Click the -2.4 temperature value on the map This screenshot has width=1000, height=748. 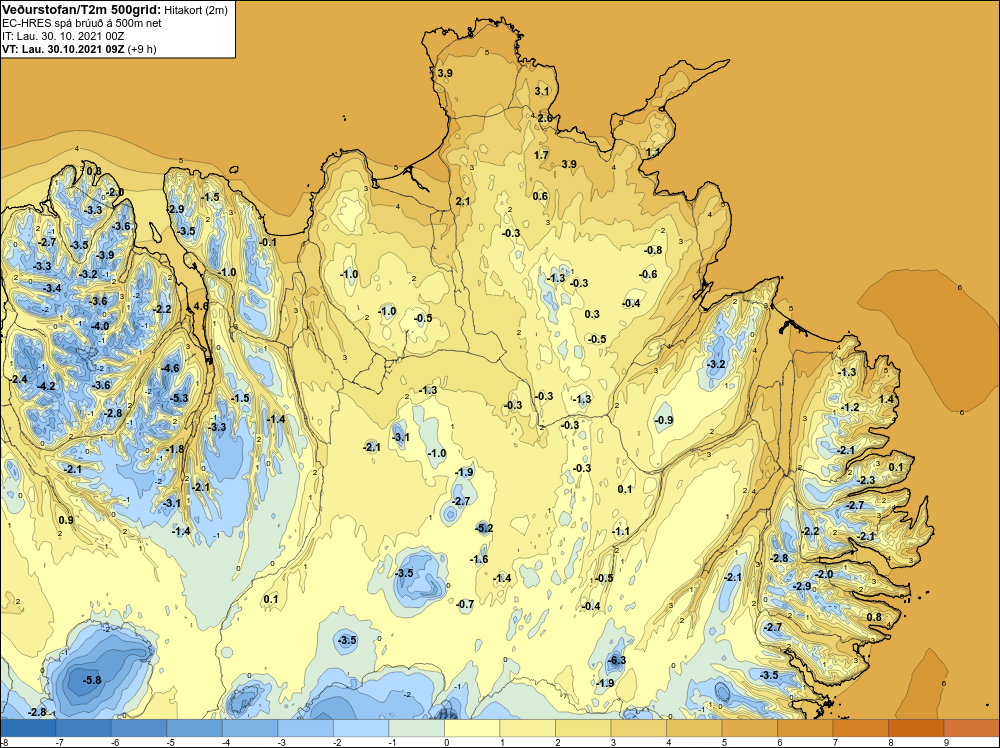(19, 379)
